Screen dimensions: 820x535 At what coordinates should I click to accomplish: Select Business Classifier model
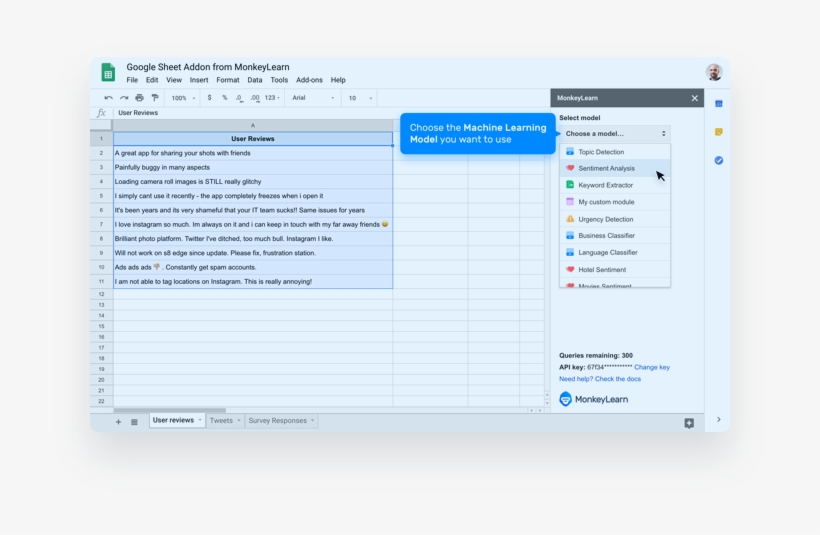pos(614,235)
